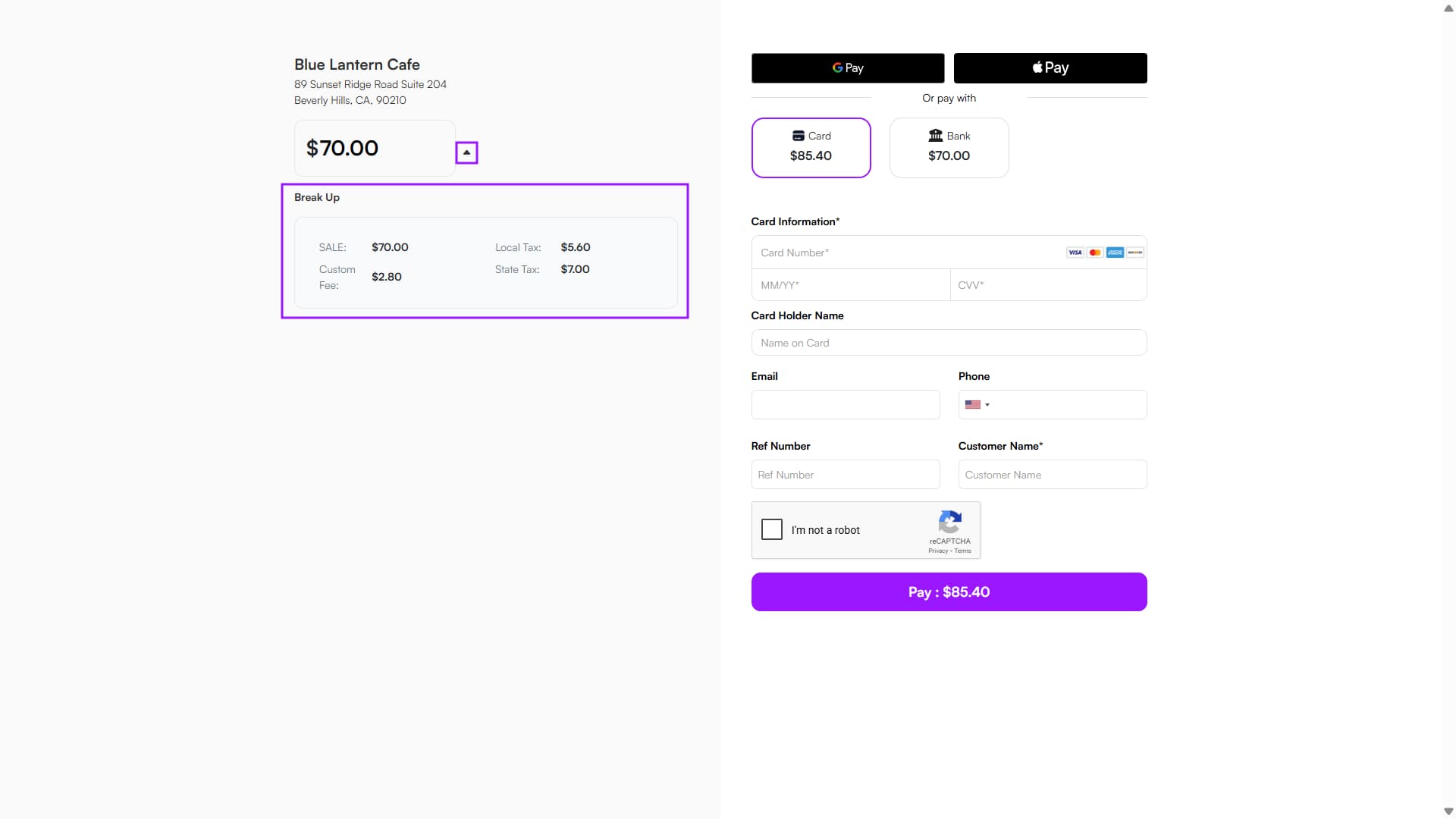
Task: Pay with Google Pay
Action: (847, 68)
